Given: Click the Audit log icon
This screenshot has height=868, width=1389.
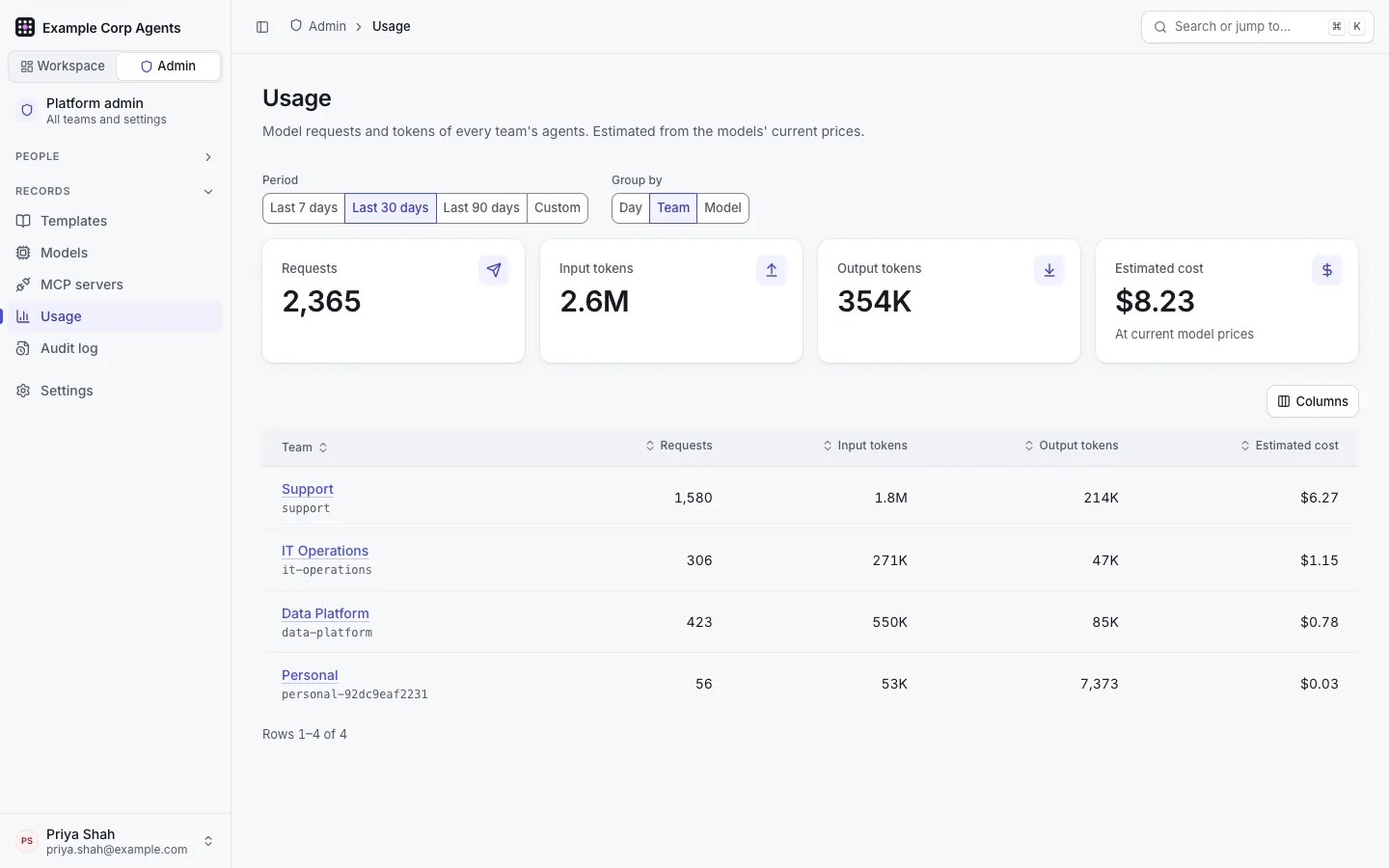Looking at the screenshot, I should [23, 348].
